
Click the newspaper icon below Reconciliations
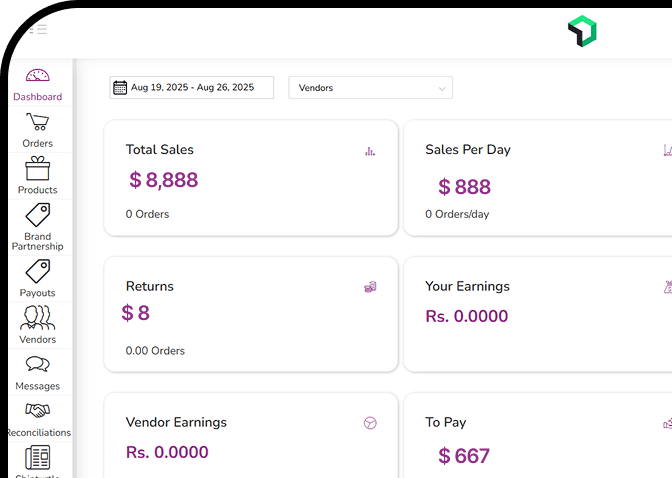pyautogui.click(x=37, y=457)
